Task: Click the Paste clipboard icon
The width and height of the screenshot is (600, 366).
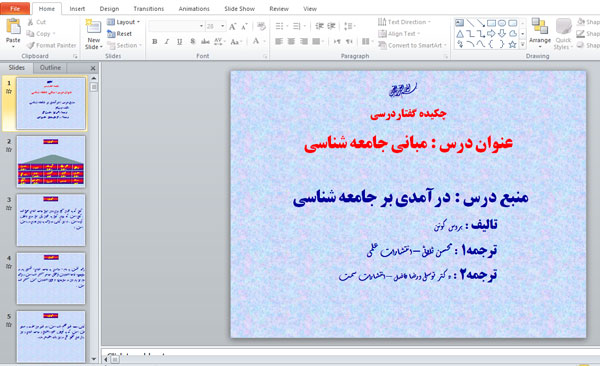Action: (x=13, y=26)
